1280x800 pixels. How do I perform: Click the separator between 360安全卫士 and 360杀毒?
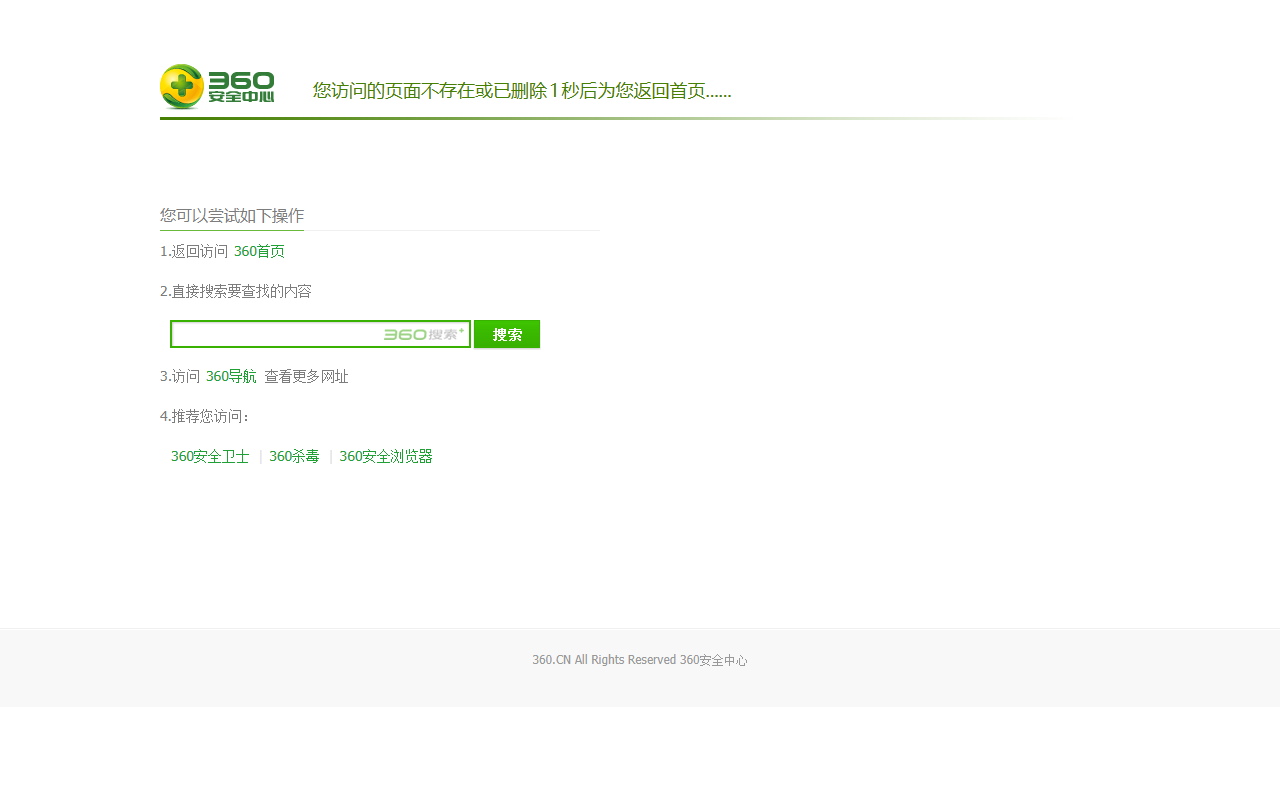[x=260, y=457]
